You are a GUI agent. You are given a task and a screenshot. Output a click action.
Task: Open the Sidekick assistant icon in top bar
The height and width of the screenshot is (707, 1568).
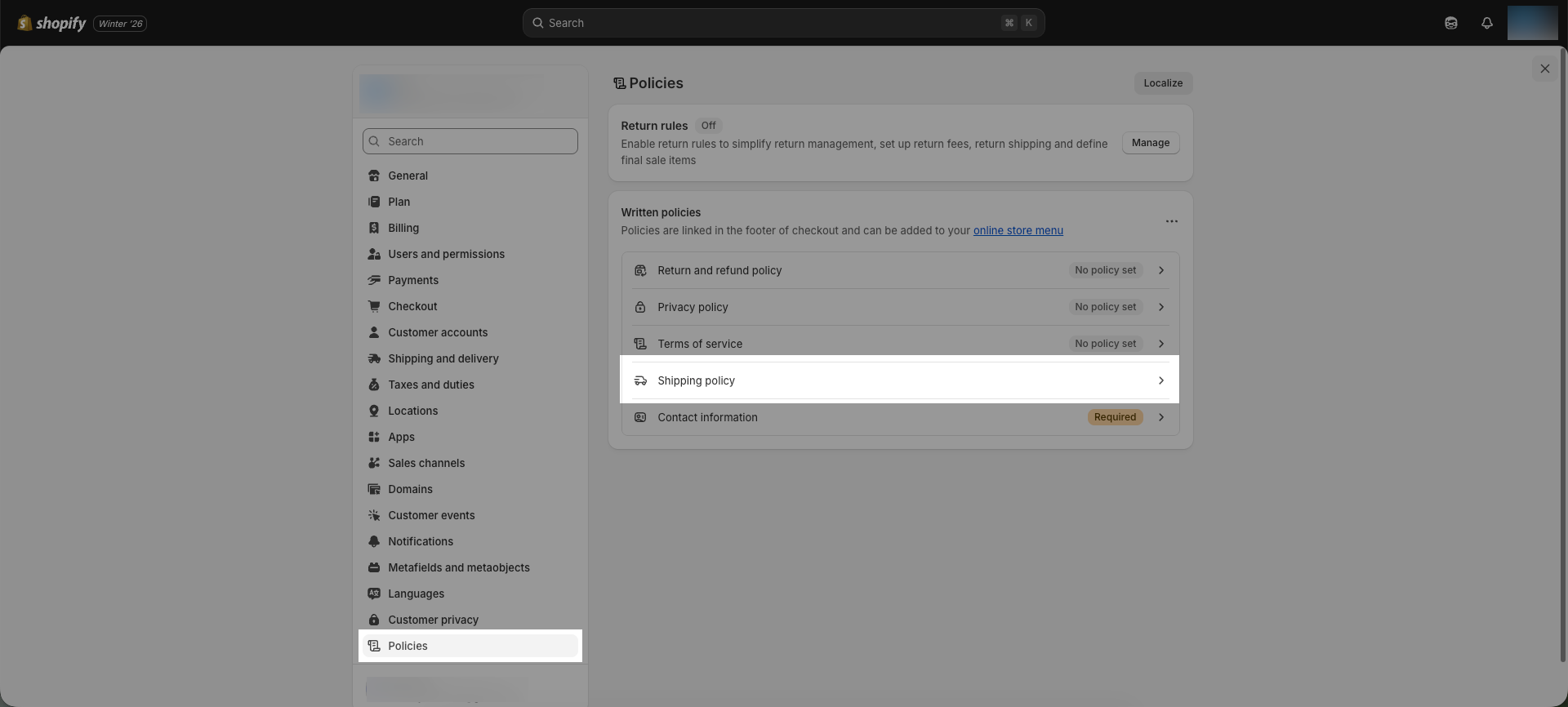tap(1450, 23)
